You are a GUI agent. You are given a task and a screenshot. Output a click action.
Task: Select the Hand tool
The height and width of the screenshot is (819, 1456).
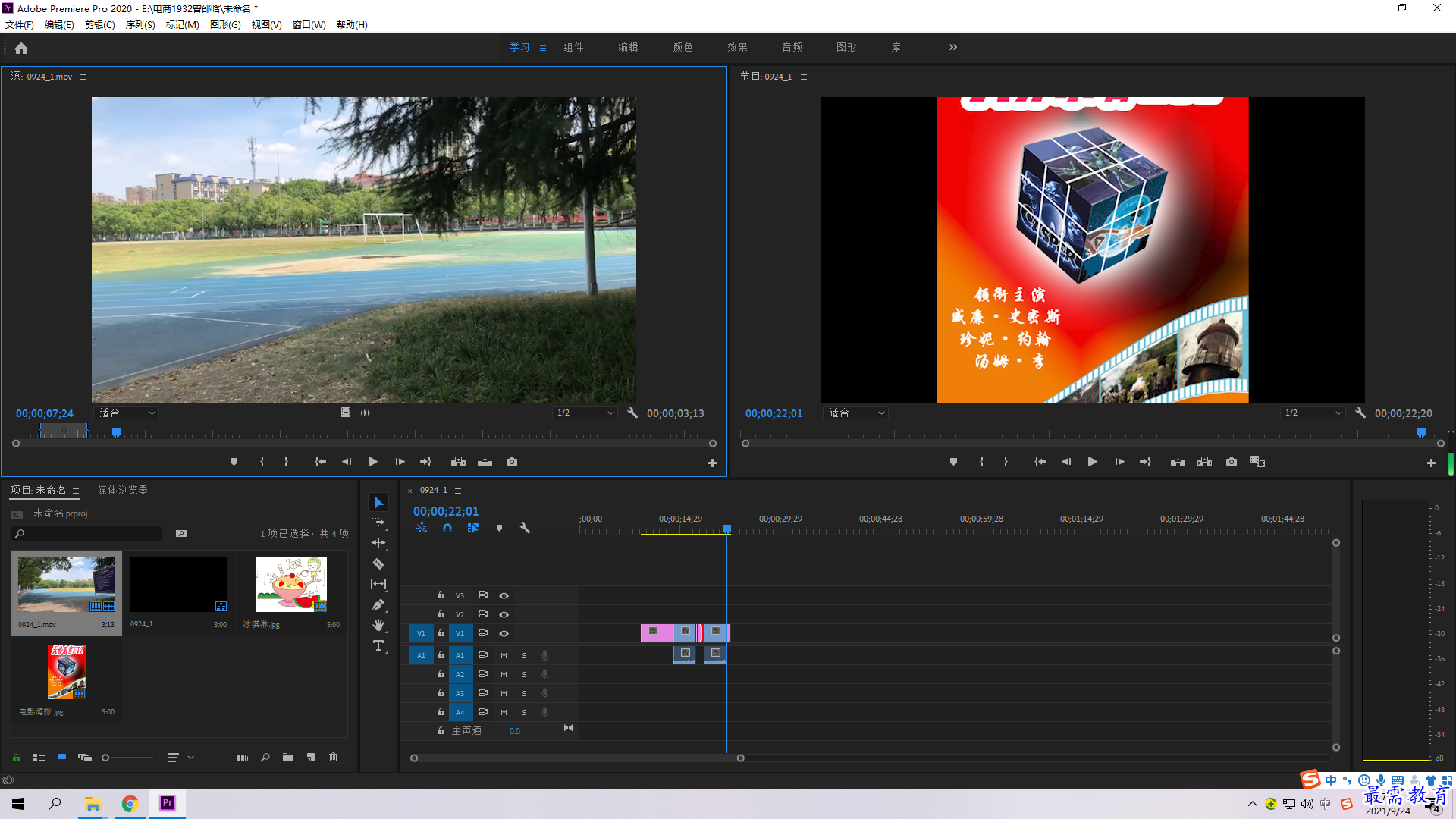click(378, 625)
